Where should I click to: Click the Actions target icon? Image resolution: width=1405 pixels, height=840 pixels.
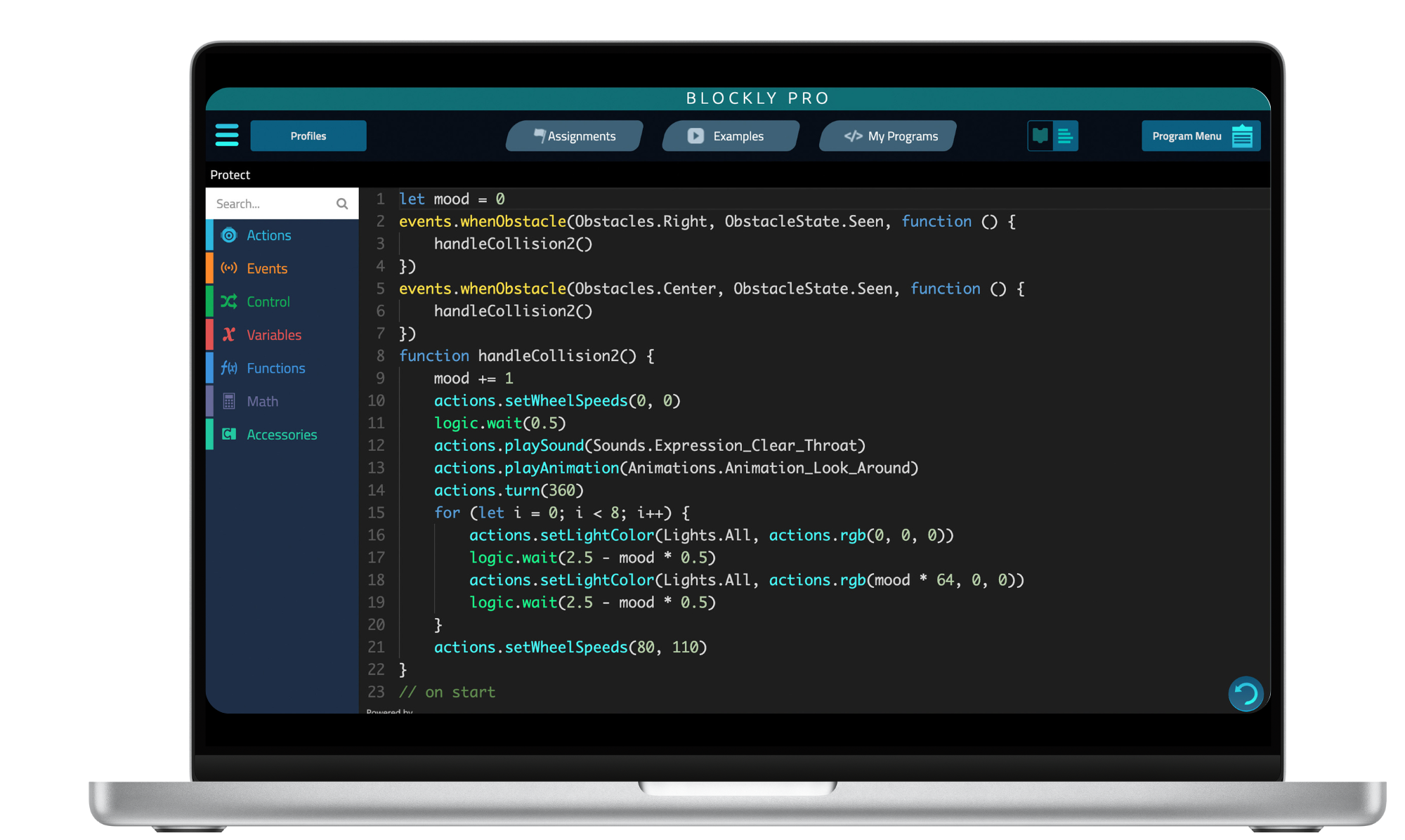[229, 235]
